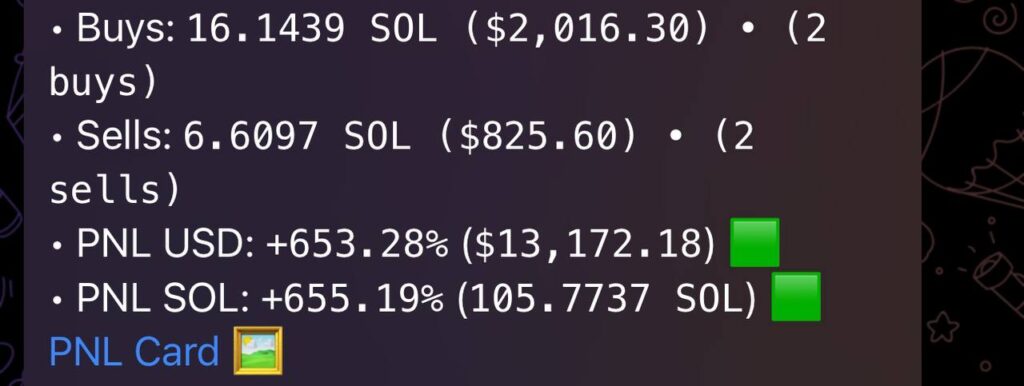Viewport: 1024px width, 386px height.
Task: Click the green square after PNL USD
Action: pyautogui.click(x=754, y=243)
